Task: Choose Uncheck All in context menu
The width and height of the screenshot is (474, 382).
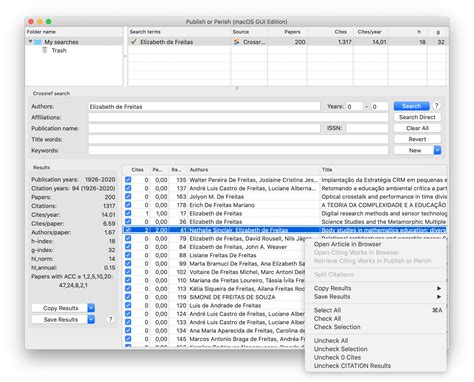Action: point(331,341)
